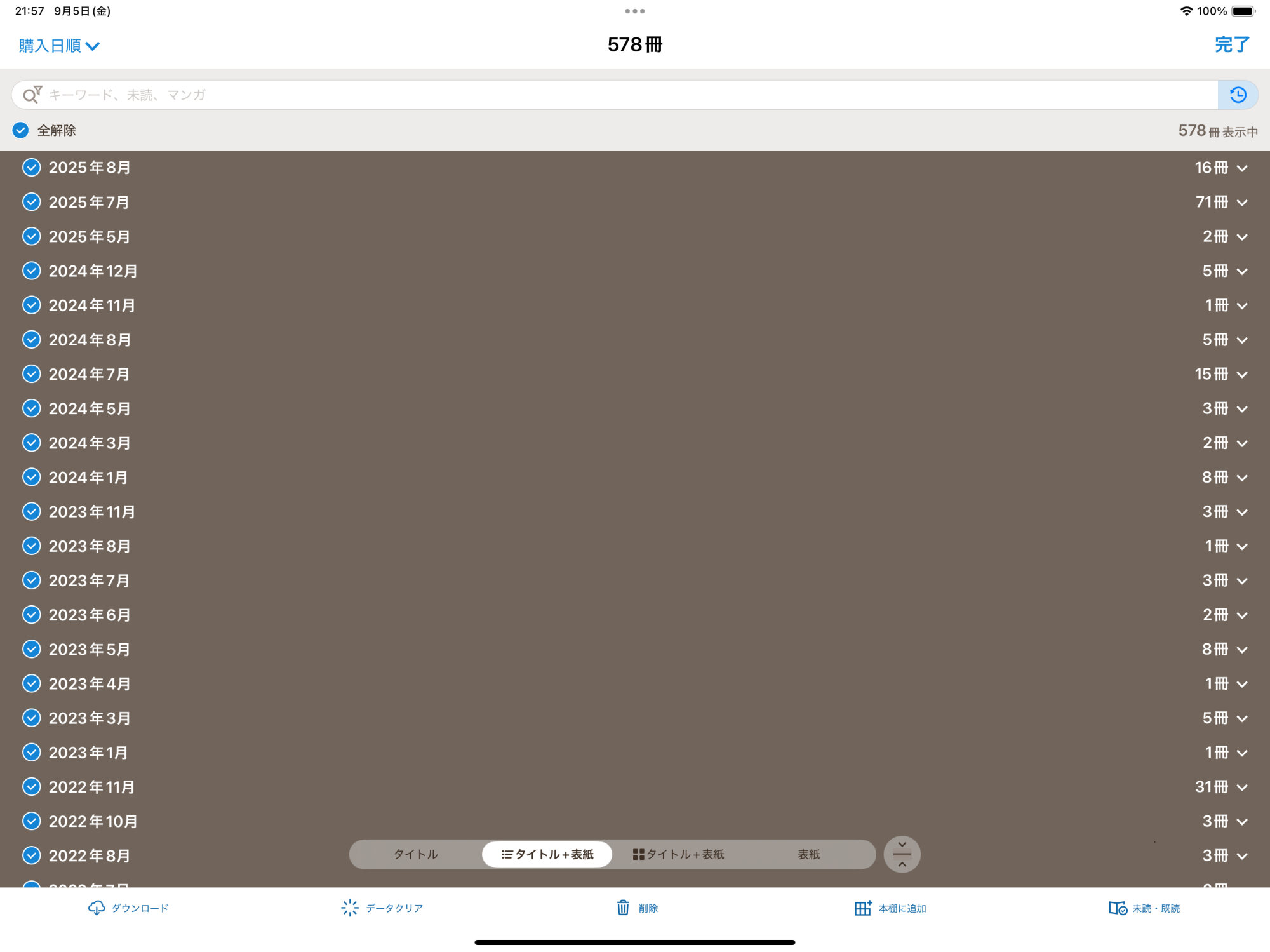Tap the data clear icon
The image size is (1270, 952).
pos(350,908)
